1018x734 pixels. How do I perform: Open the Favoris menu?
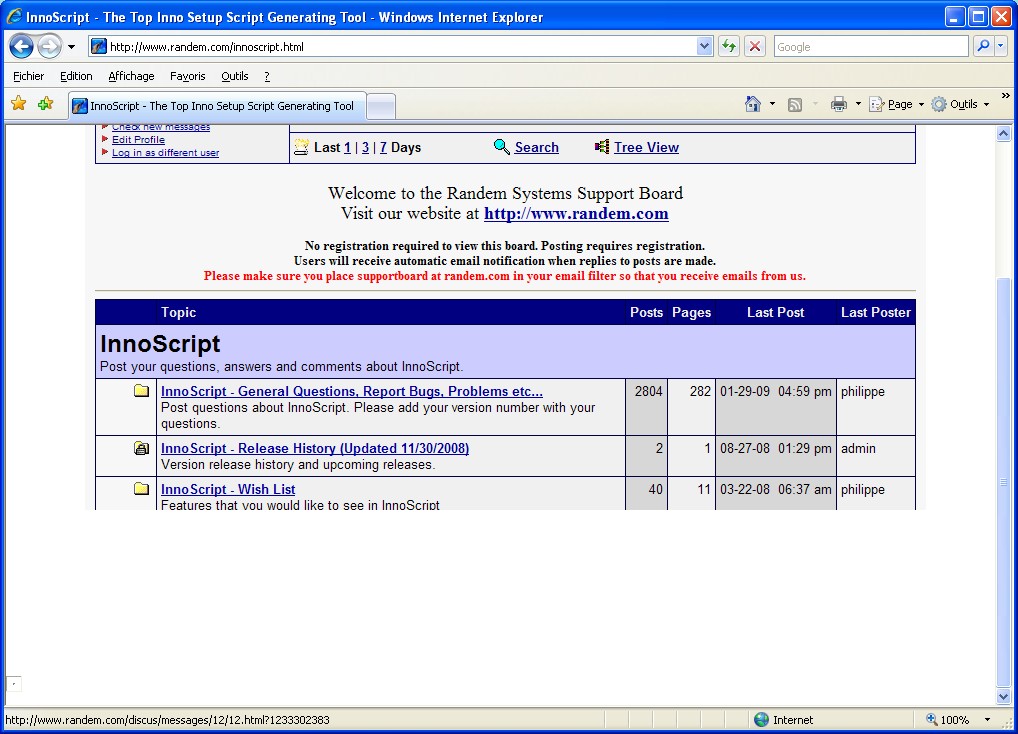pos(188,76)
